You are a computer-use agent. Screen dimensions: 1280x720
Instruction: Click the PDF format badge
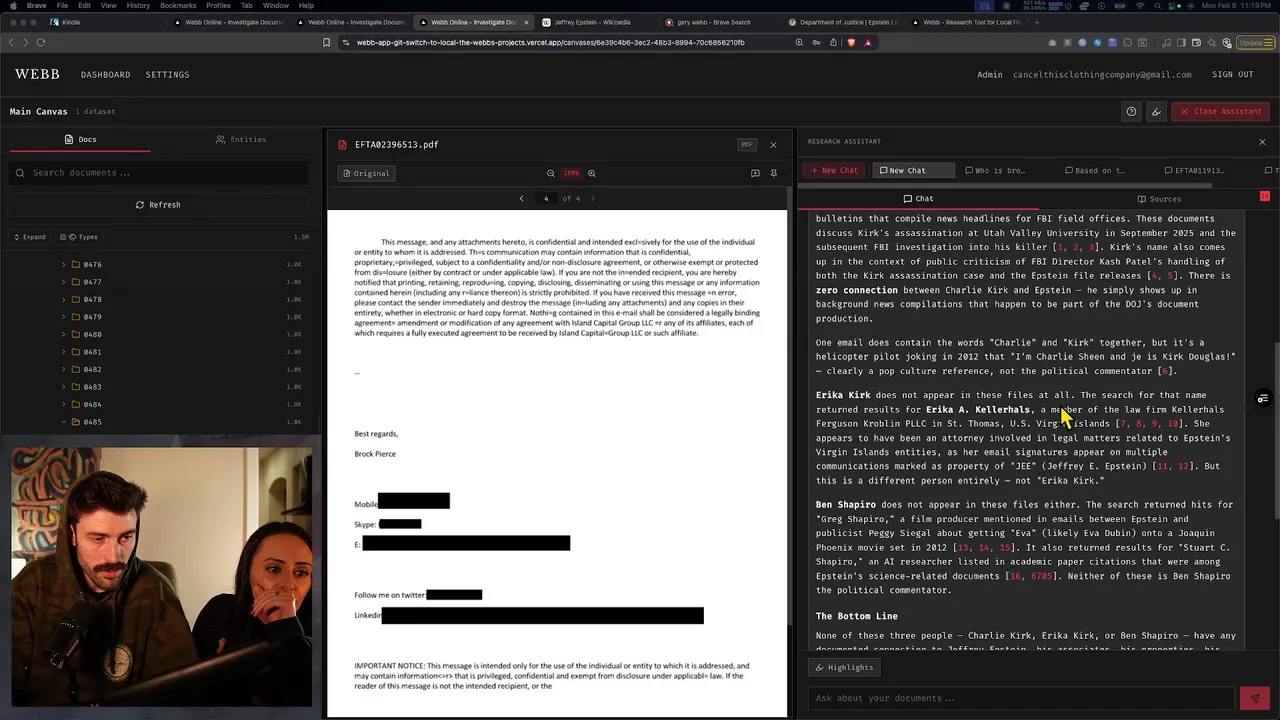pos(746,145)
